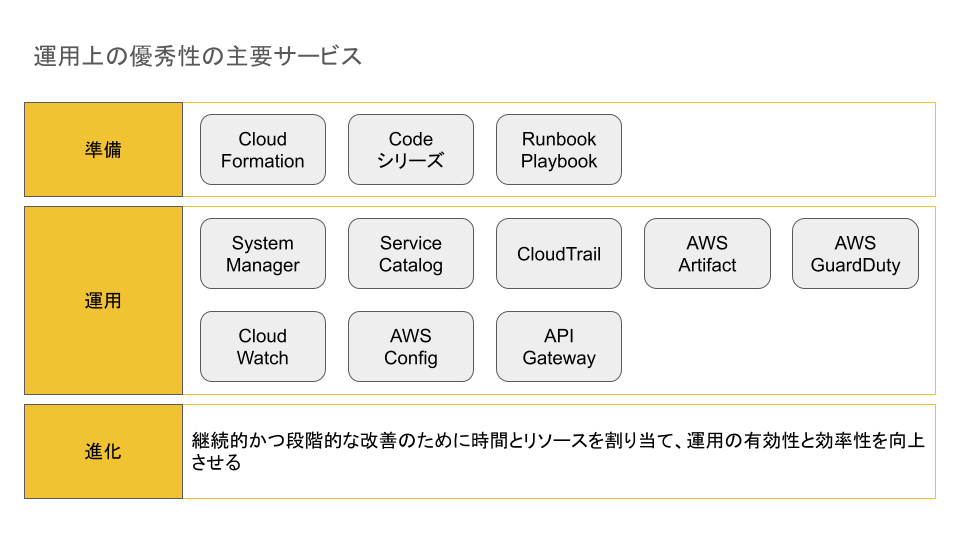Click the 継続的かつ段階的な改善 description text
Viewport: 960px width, 540px height.
click(558, 451)
